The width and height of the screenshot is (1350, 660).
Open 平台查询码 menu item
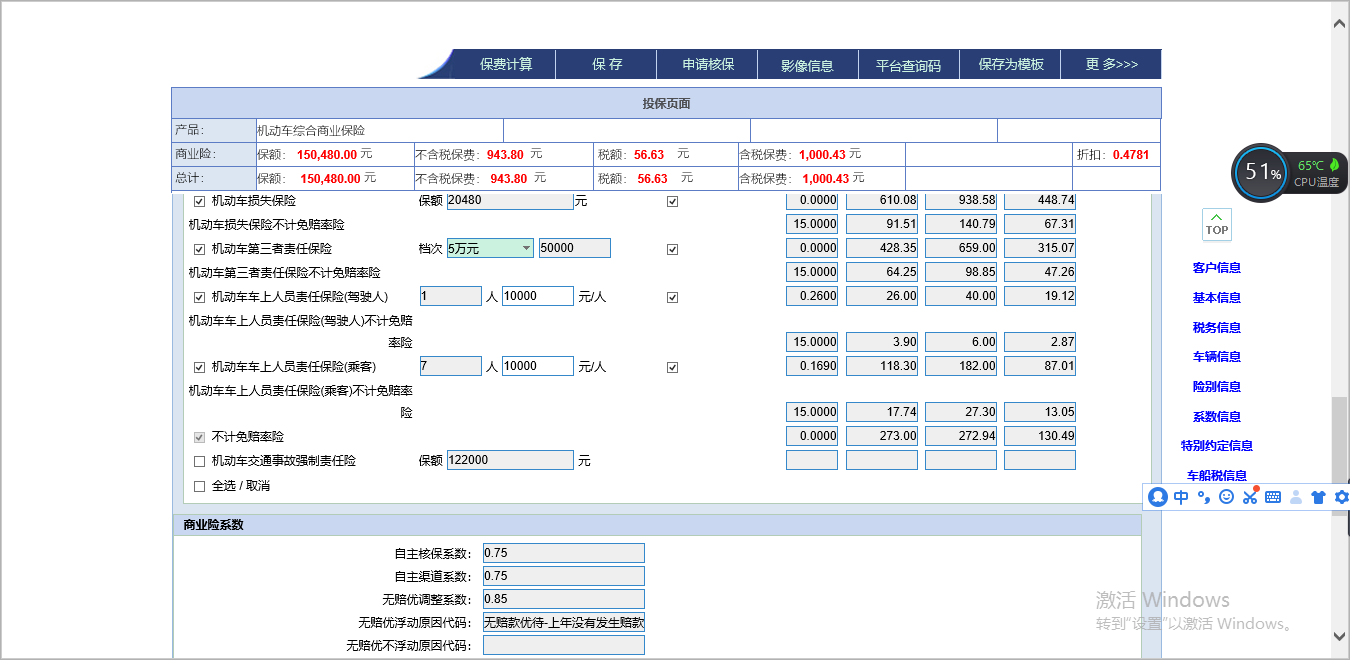coord(909,65)
